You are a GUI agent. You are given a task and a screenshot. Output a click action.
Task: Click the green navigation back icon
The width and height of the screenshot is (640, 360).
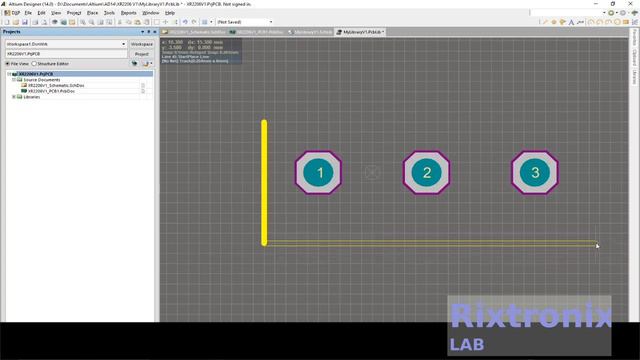point(611,13)
